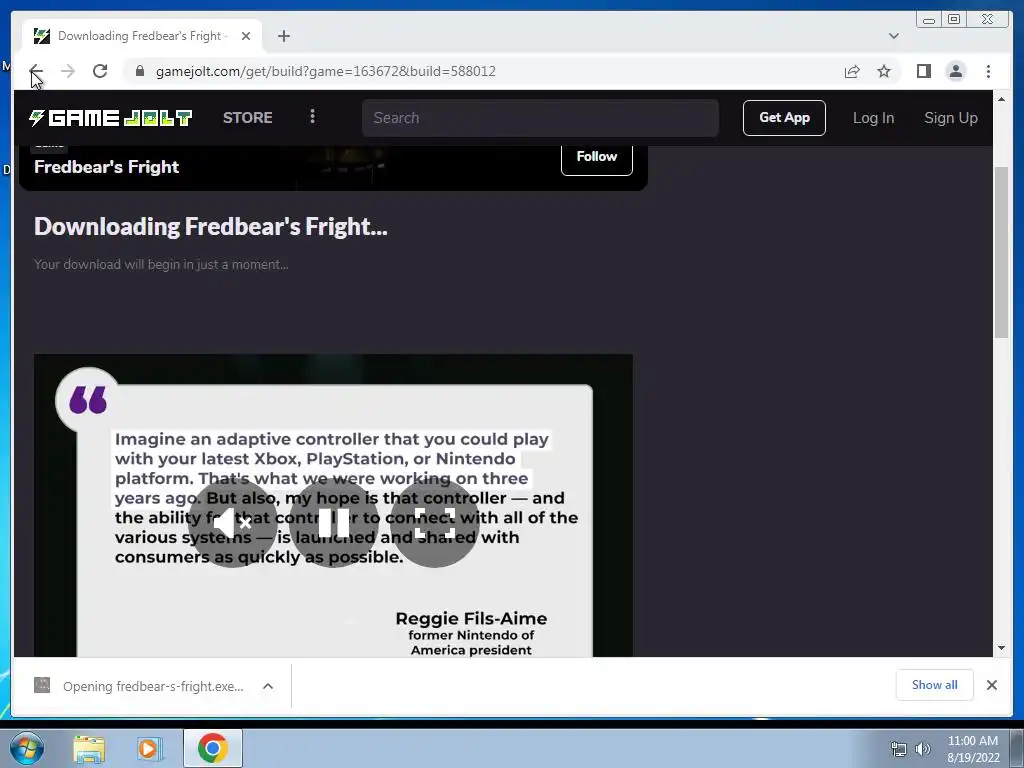Viewport: 1024px width, 768px height.
Task: Open the Sign Up link
Action: tap(951, 118)
